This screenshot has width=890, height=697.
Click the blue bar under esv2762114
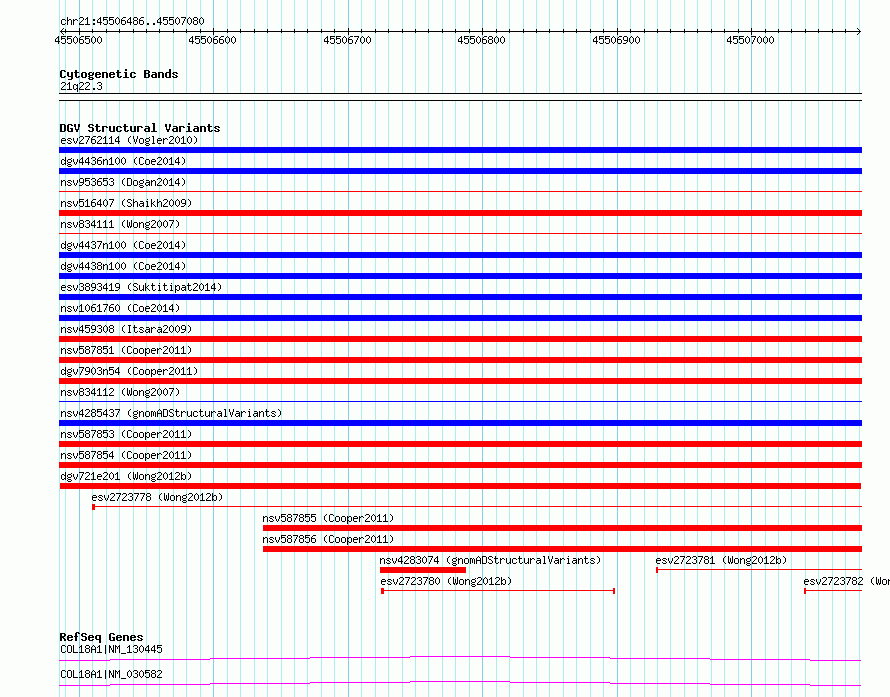coord(460,150)
